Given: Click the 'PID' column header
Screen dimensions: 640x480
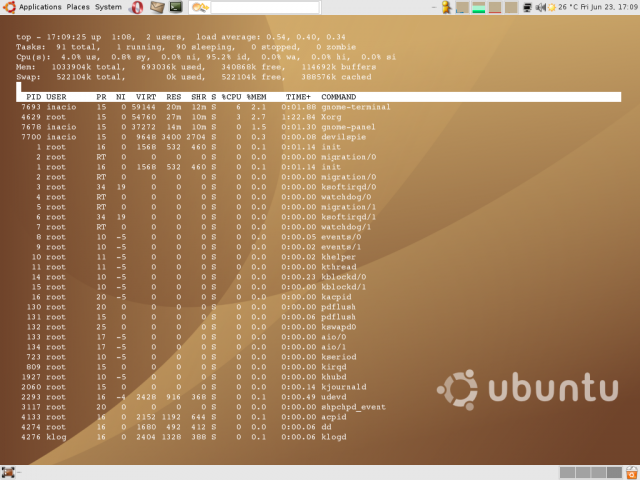Looking at the screenshot, I should click(x=33, y=97).
